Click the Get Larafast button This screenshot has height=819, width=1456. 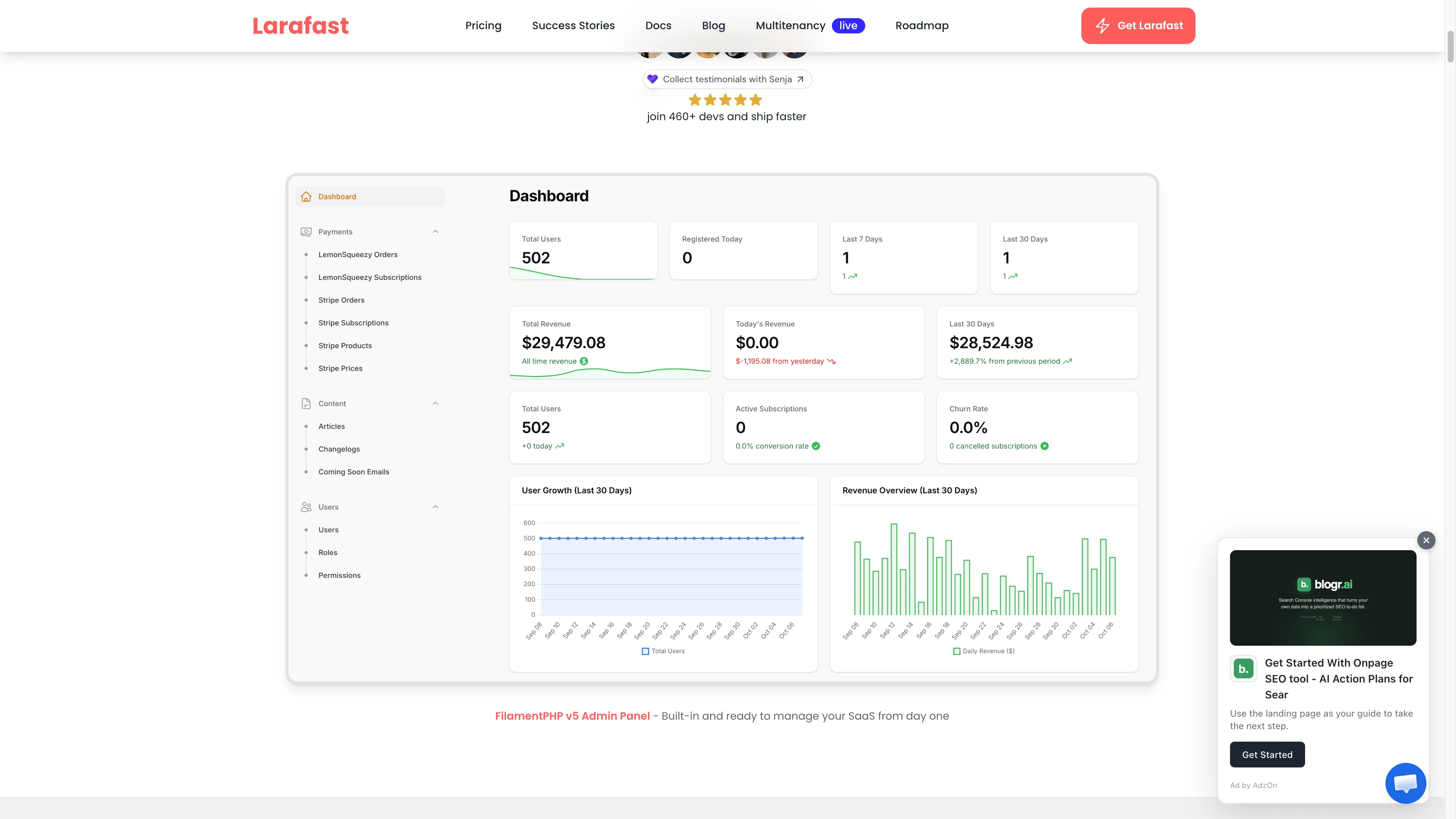(x=1138, y=25)
